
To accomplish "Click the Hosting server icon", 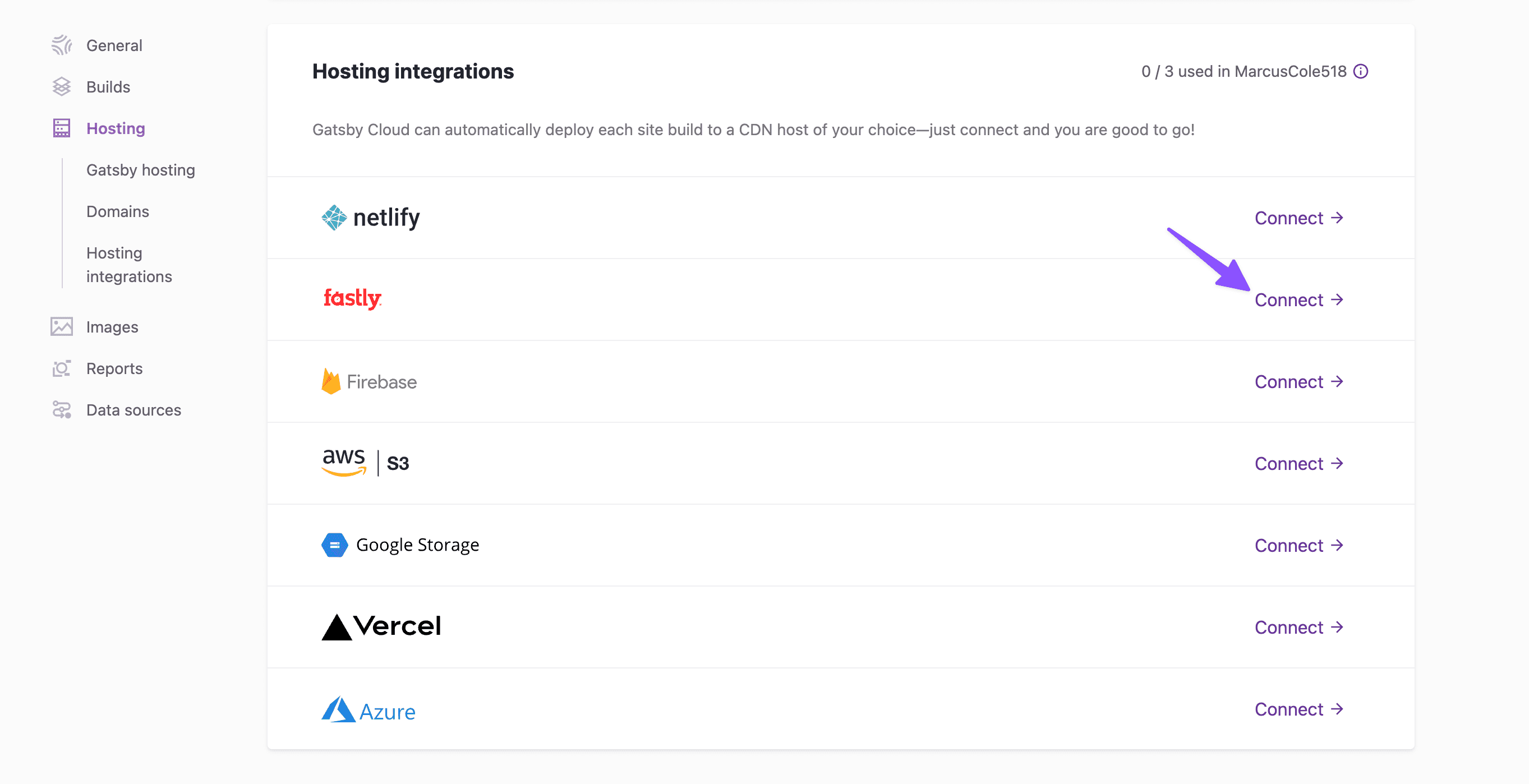I will pos(61,128).
